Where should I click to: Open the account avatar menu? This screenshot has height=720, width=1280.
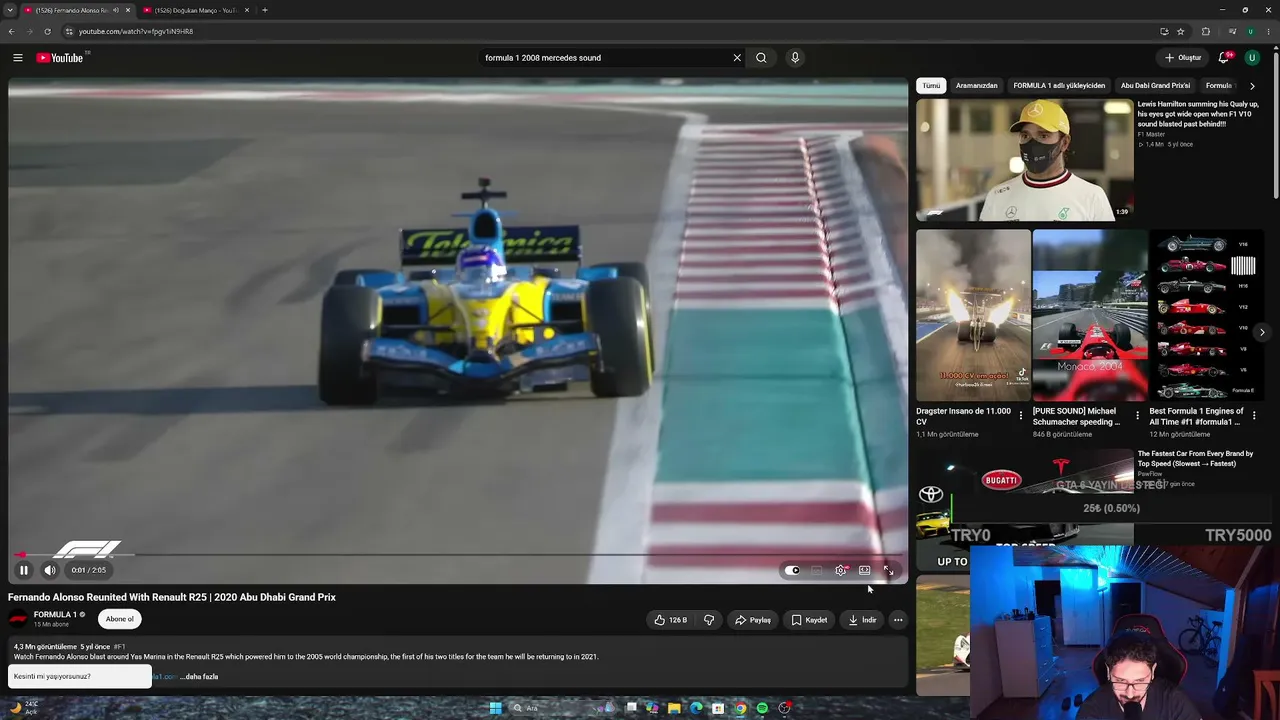[x=1251, y=58]
